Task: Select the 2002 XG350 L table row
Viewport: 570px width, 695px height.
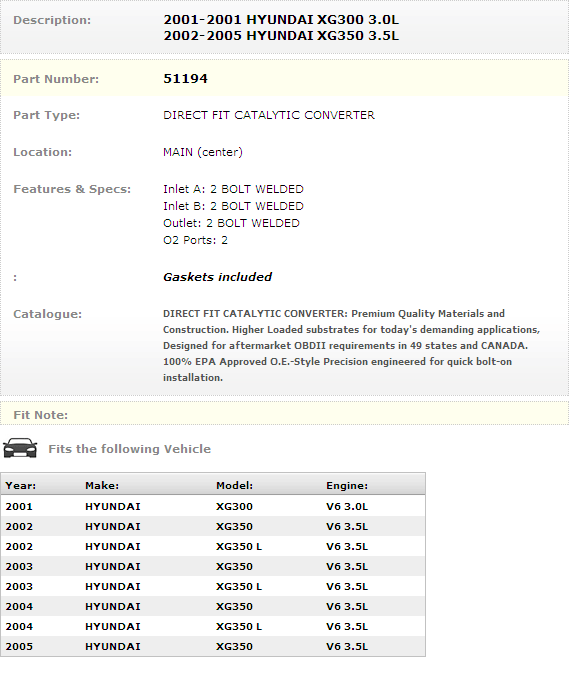Action: tap(213, 546)
